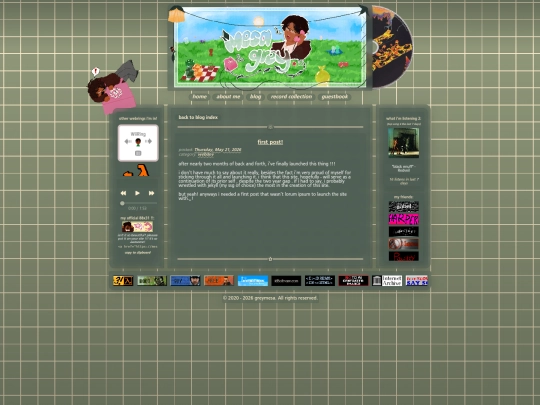Click the green soldier footer badge
Viewport: 540px width, 405px height.
(152, 281)
